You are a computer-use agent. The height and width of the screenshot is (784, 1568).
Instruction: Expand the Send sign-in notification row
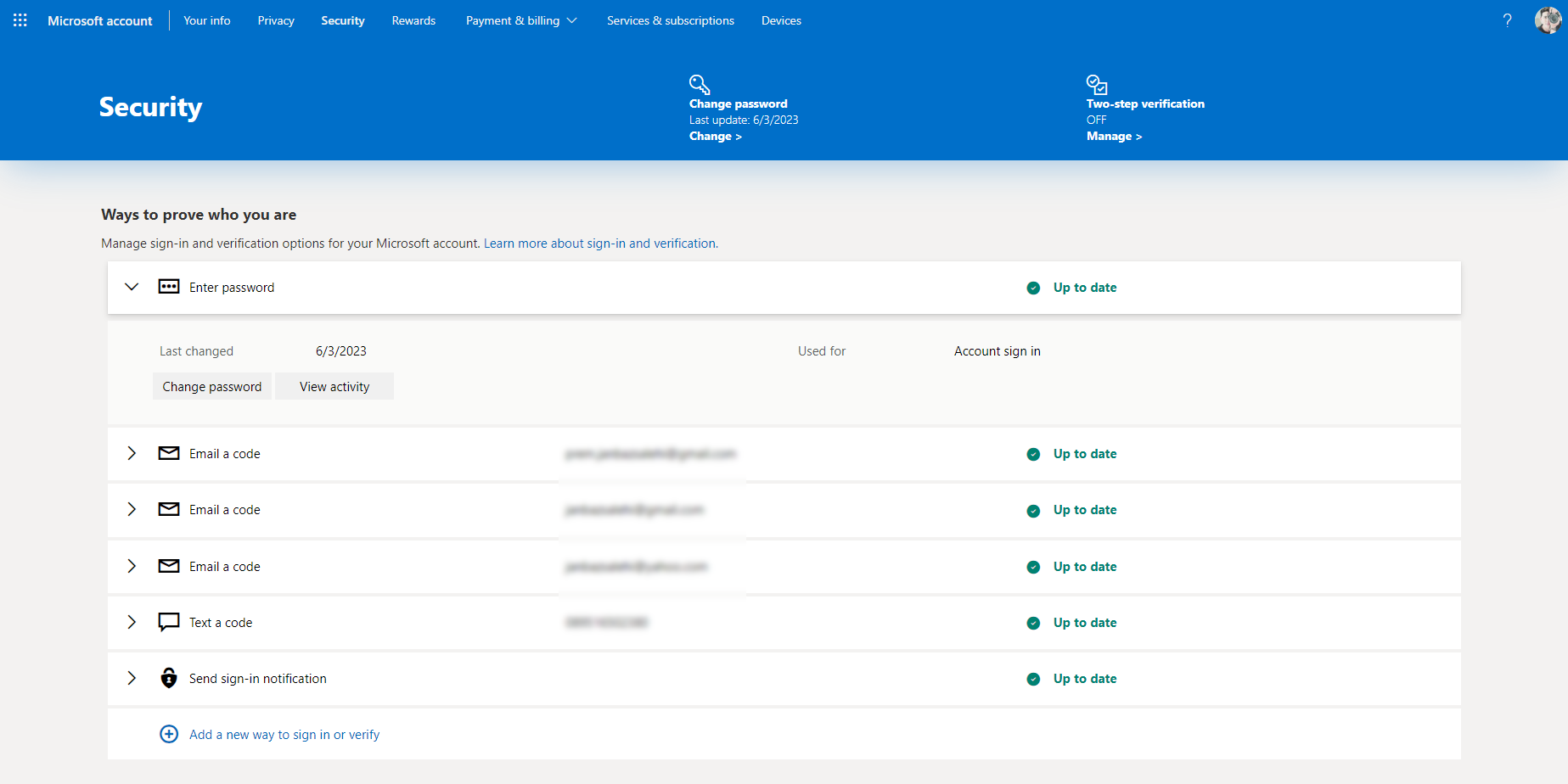click(x=132, y=678)
